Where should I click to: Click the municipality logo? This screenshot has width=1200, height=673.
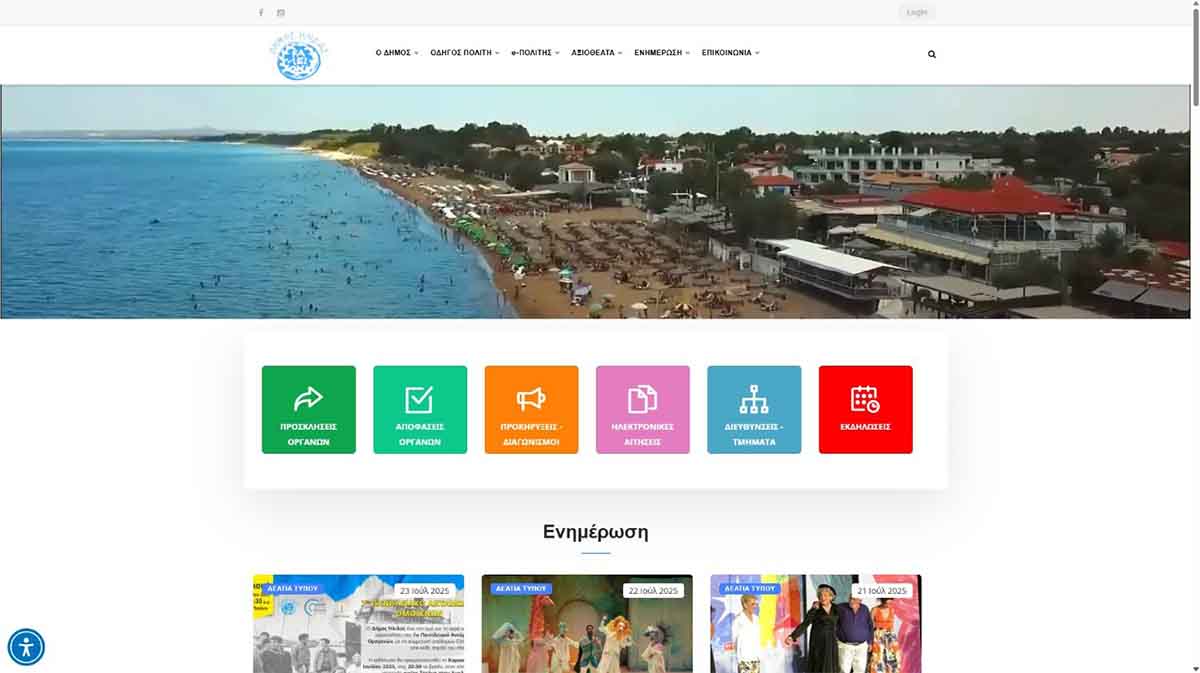pos(299,56)
